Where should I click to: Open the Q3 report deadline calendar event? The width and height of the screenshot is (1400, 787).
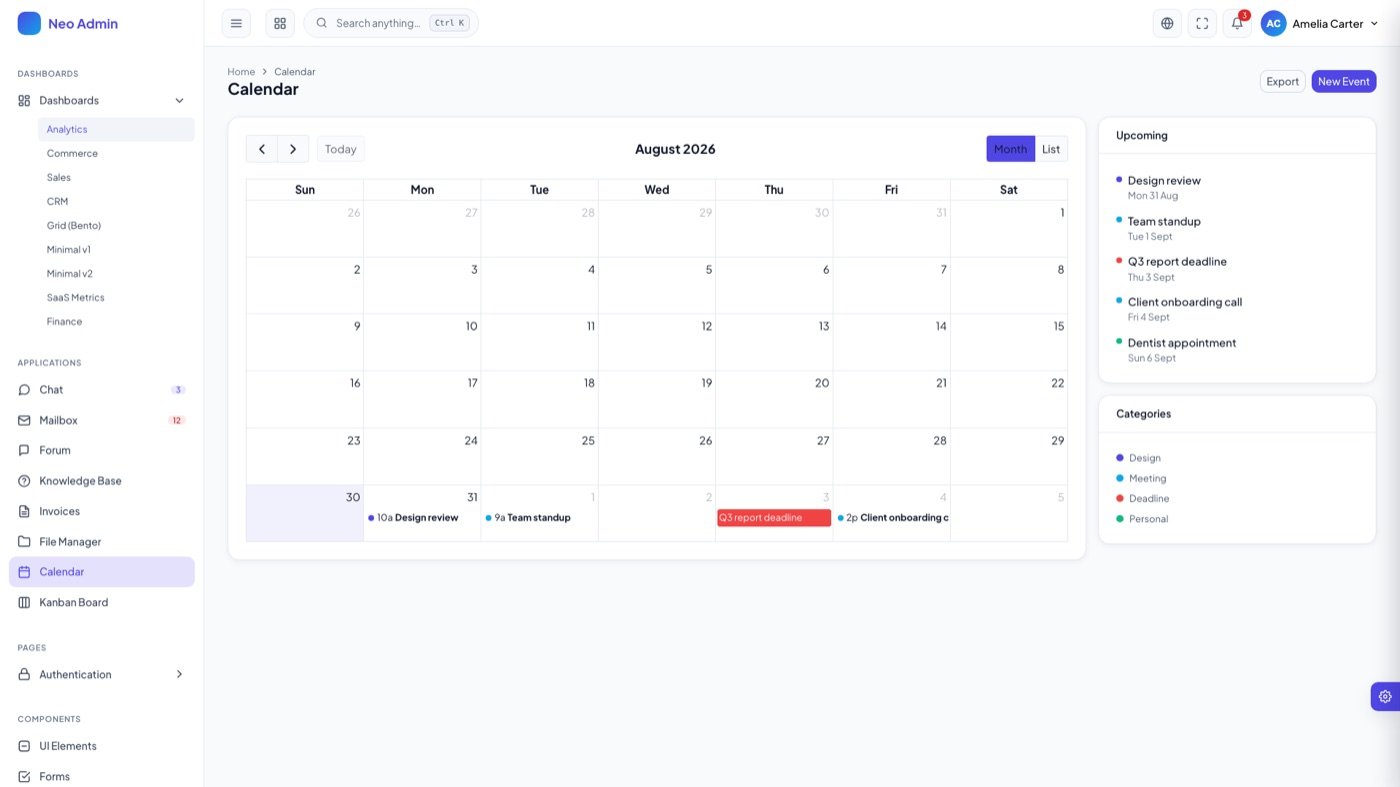pyautogui.click(x=774, y=518)
